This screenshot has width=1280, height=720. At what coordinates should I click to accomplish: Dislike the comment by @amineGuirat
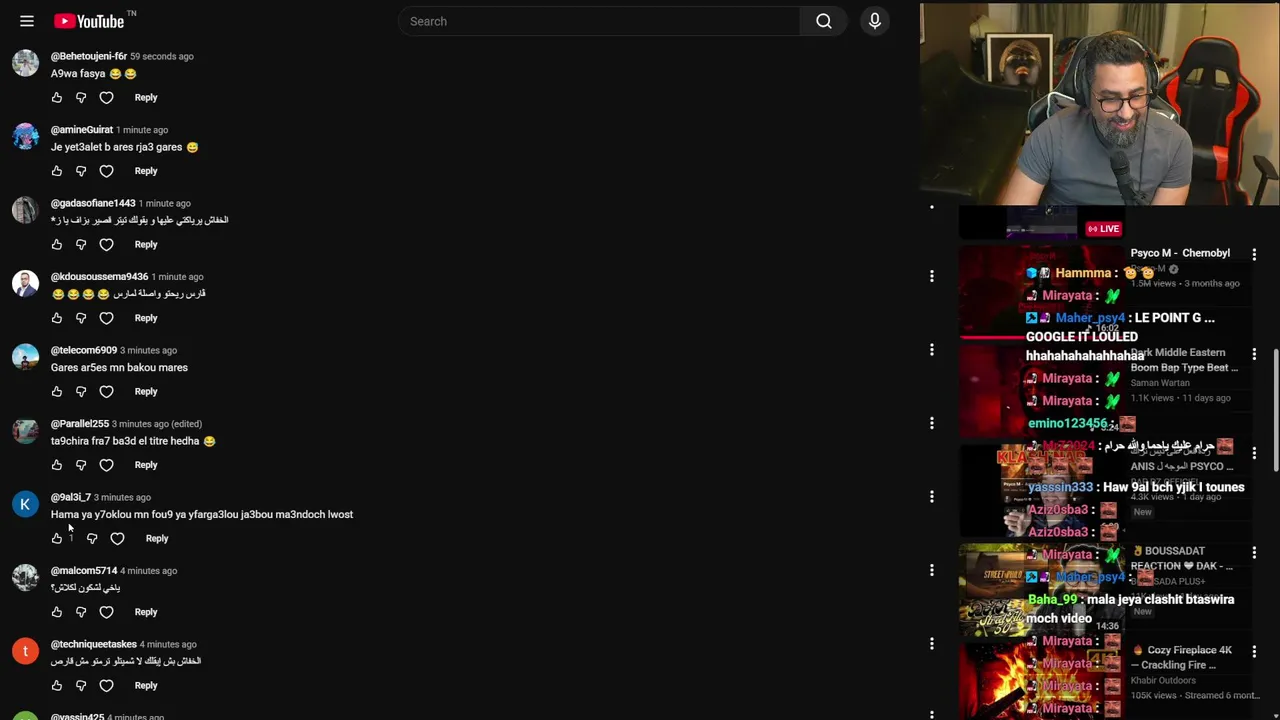click(x=81, y=171)
